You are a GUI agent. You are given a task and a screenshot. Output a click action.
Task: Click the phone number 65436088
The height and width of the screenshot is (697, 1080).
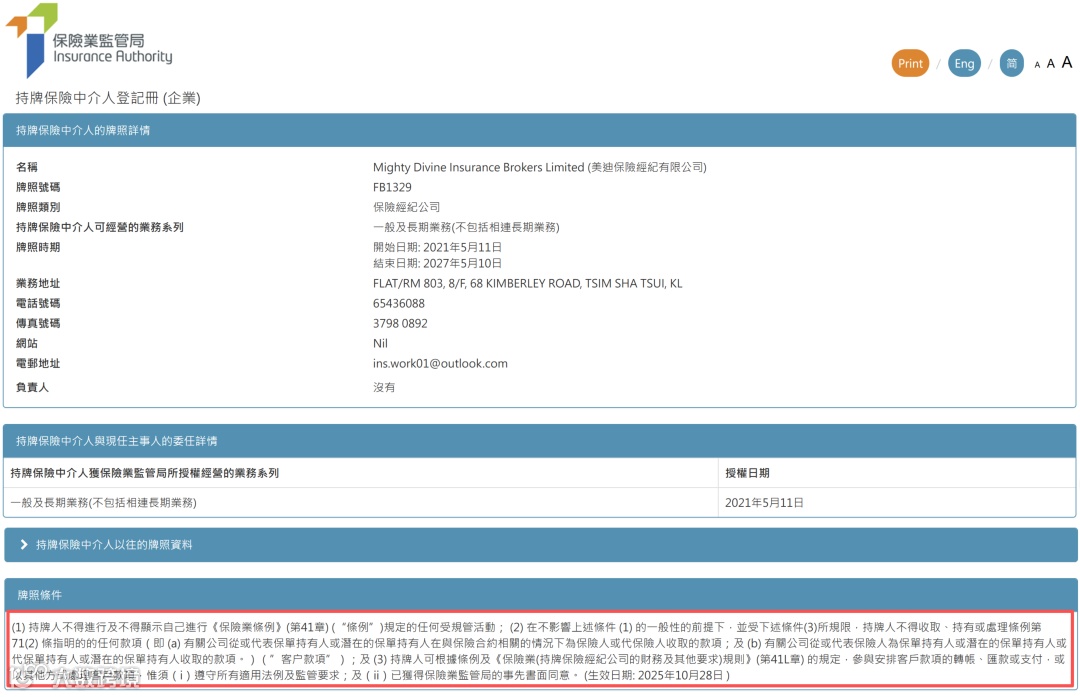(x=399, y=304)
